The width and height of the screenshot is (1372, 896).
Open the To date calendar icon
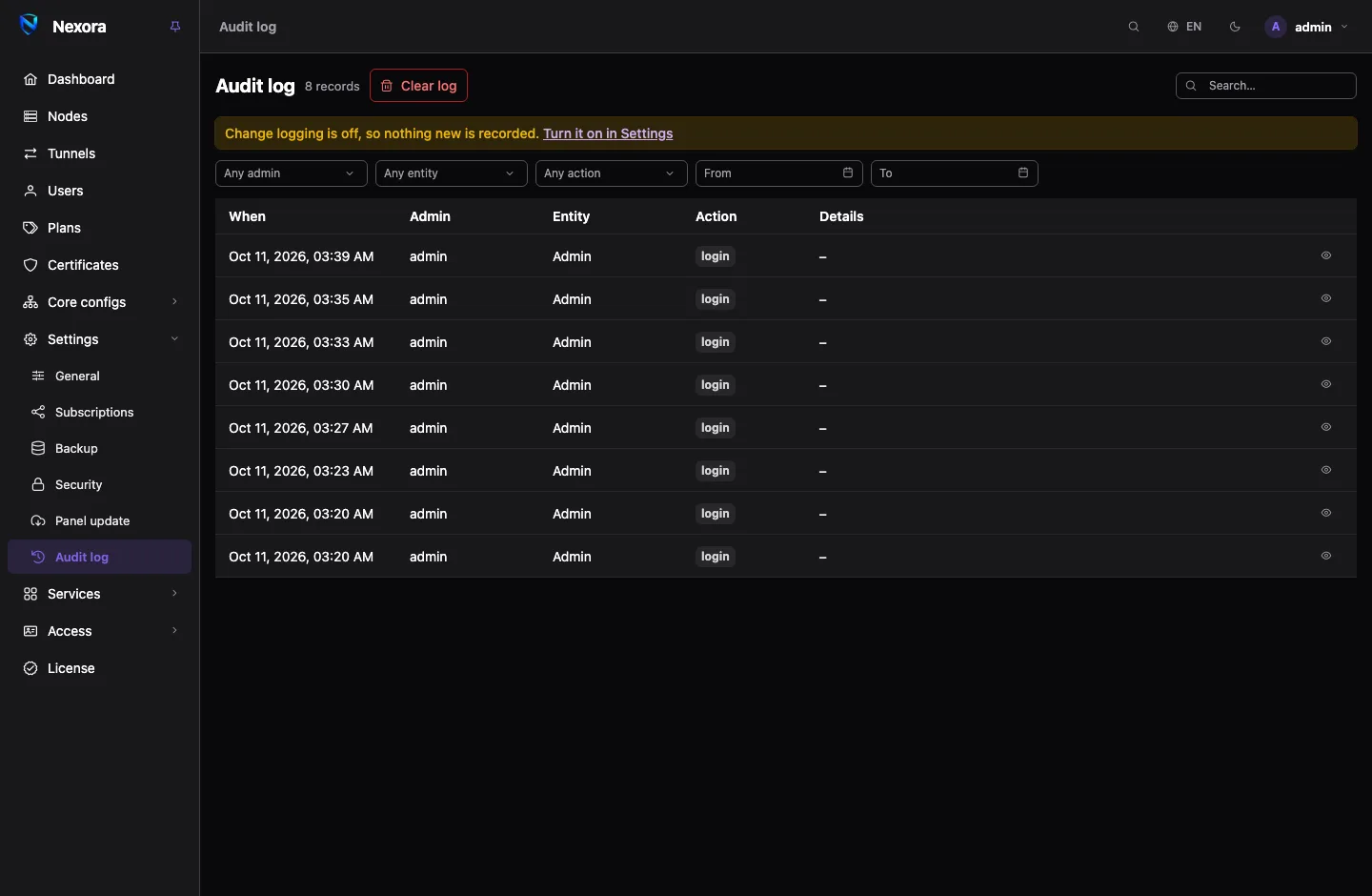1023,173
